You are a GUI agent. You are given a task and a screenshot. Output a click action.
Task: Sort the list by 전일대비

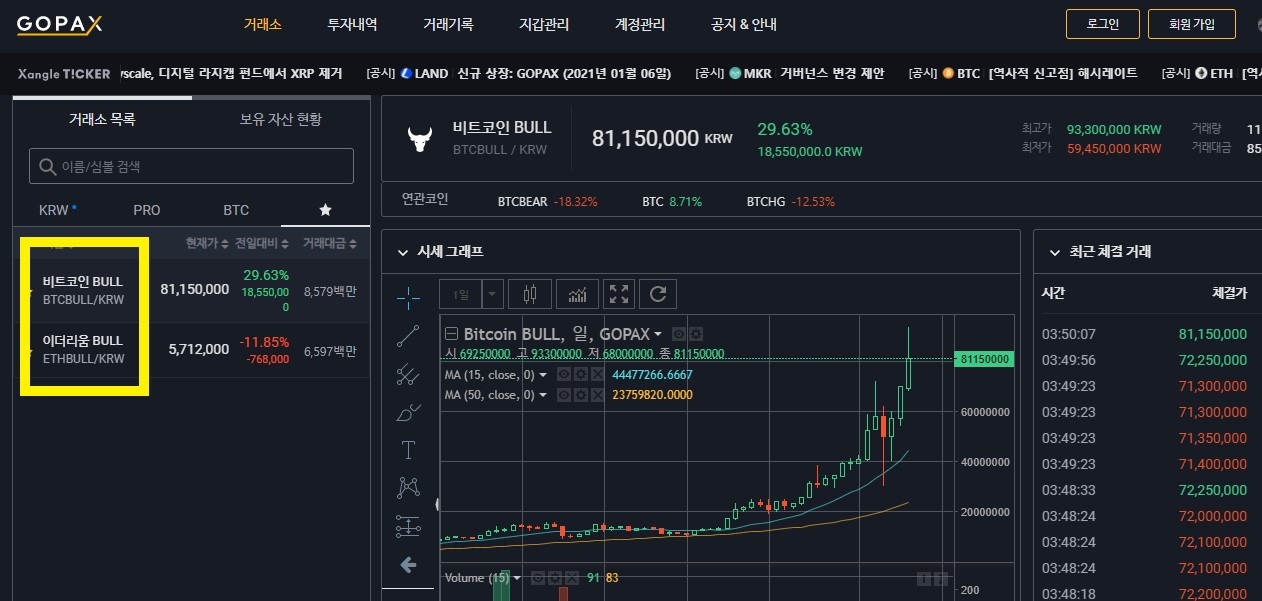click(x=263, y=244)
